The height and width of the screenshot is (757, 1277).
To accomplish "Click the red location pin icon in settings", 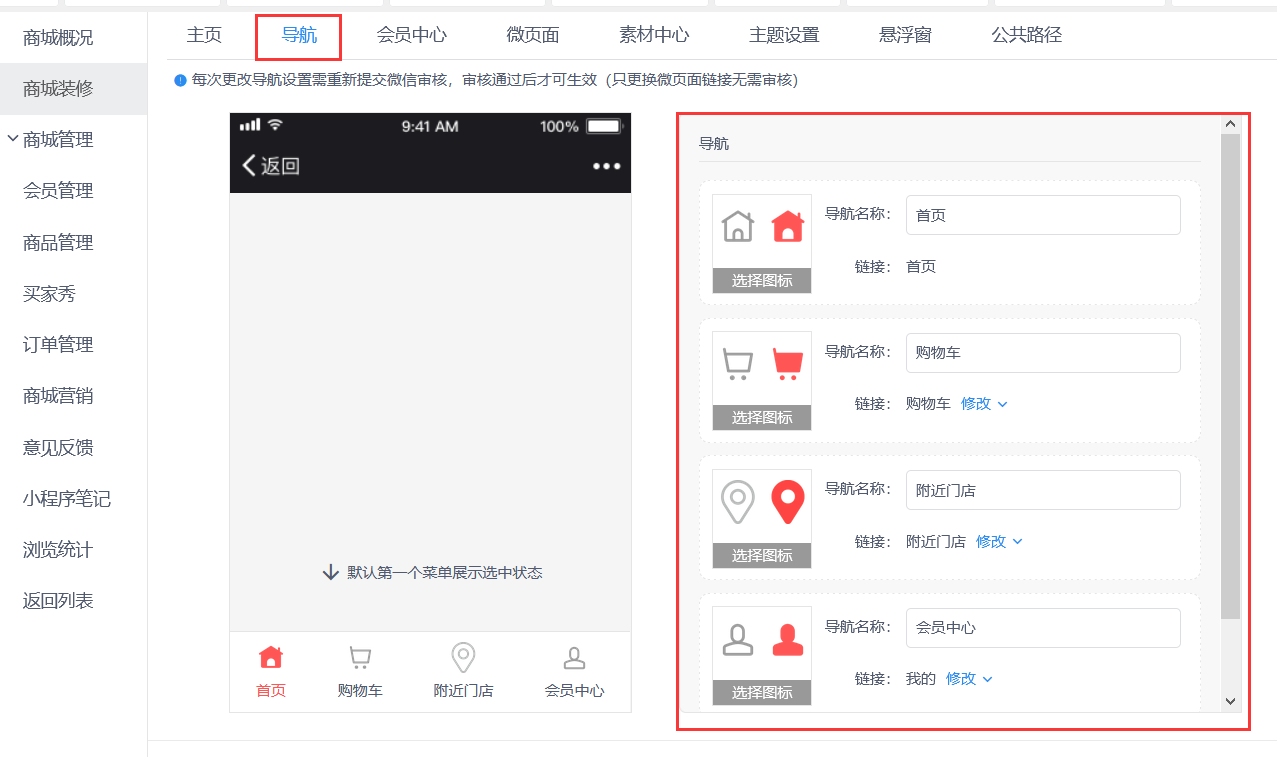I will tap(788, 501).
